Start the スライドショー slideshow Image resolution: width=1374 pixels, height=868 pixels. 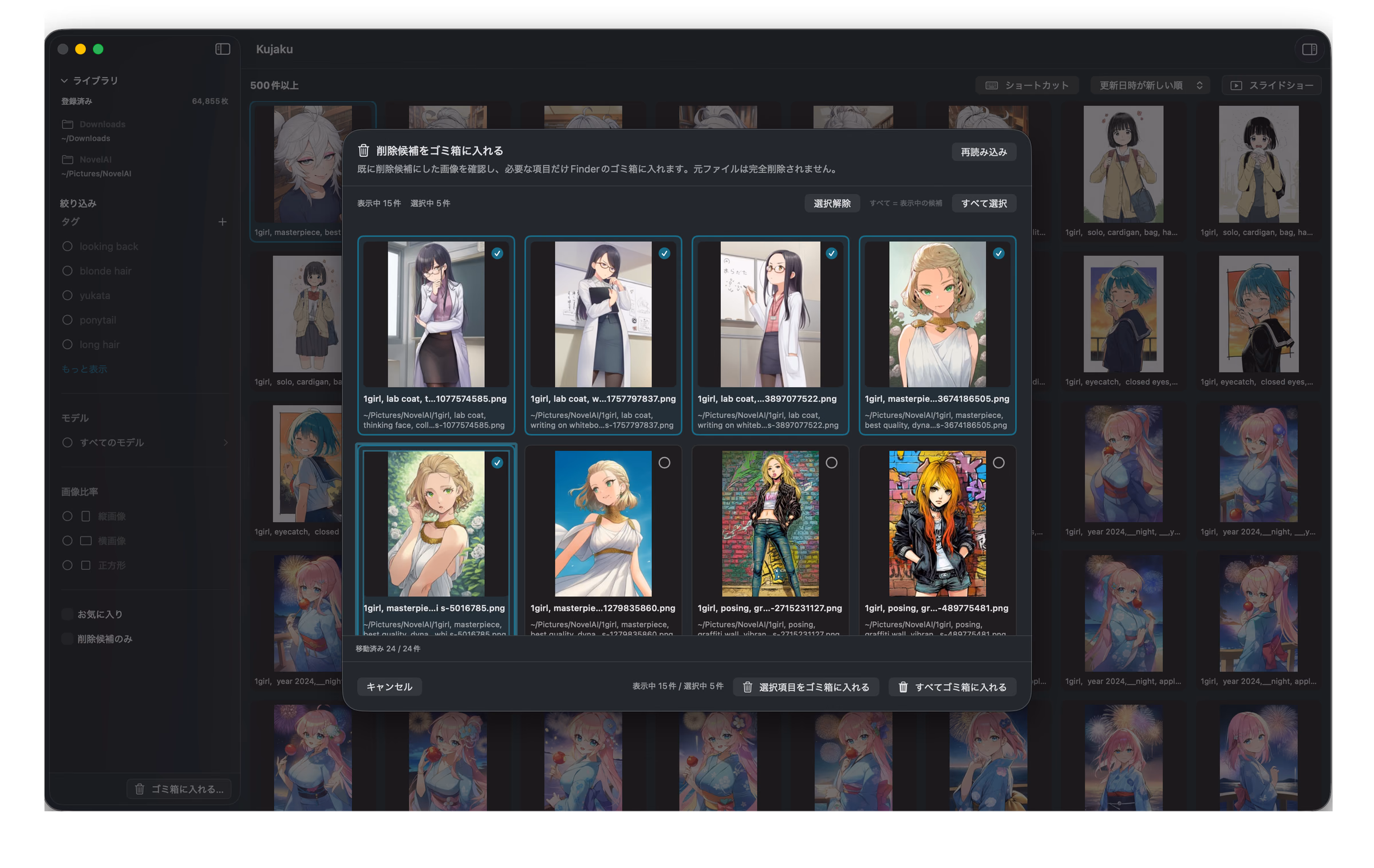(1272, 85)
